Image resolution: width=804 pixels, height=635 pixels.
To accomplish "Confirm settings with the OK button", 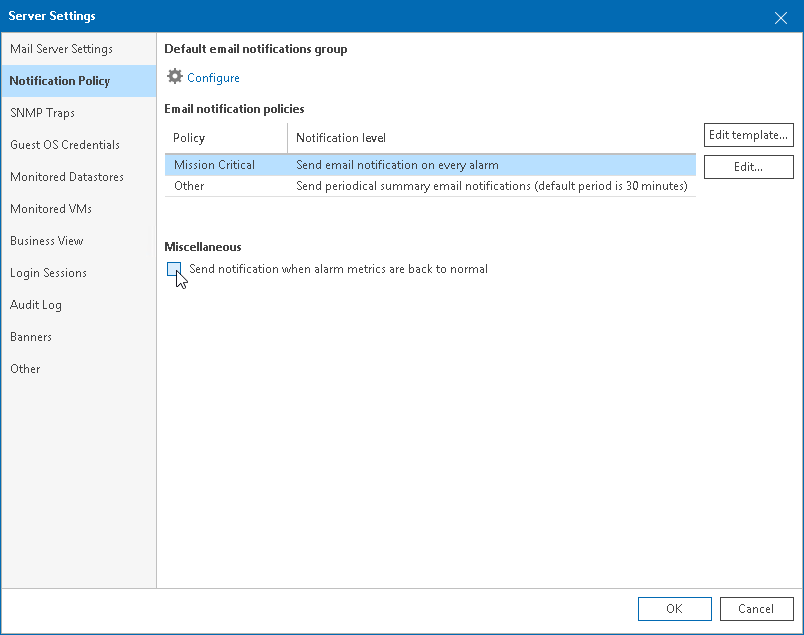I will point(674,608).
